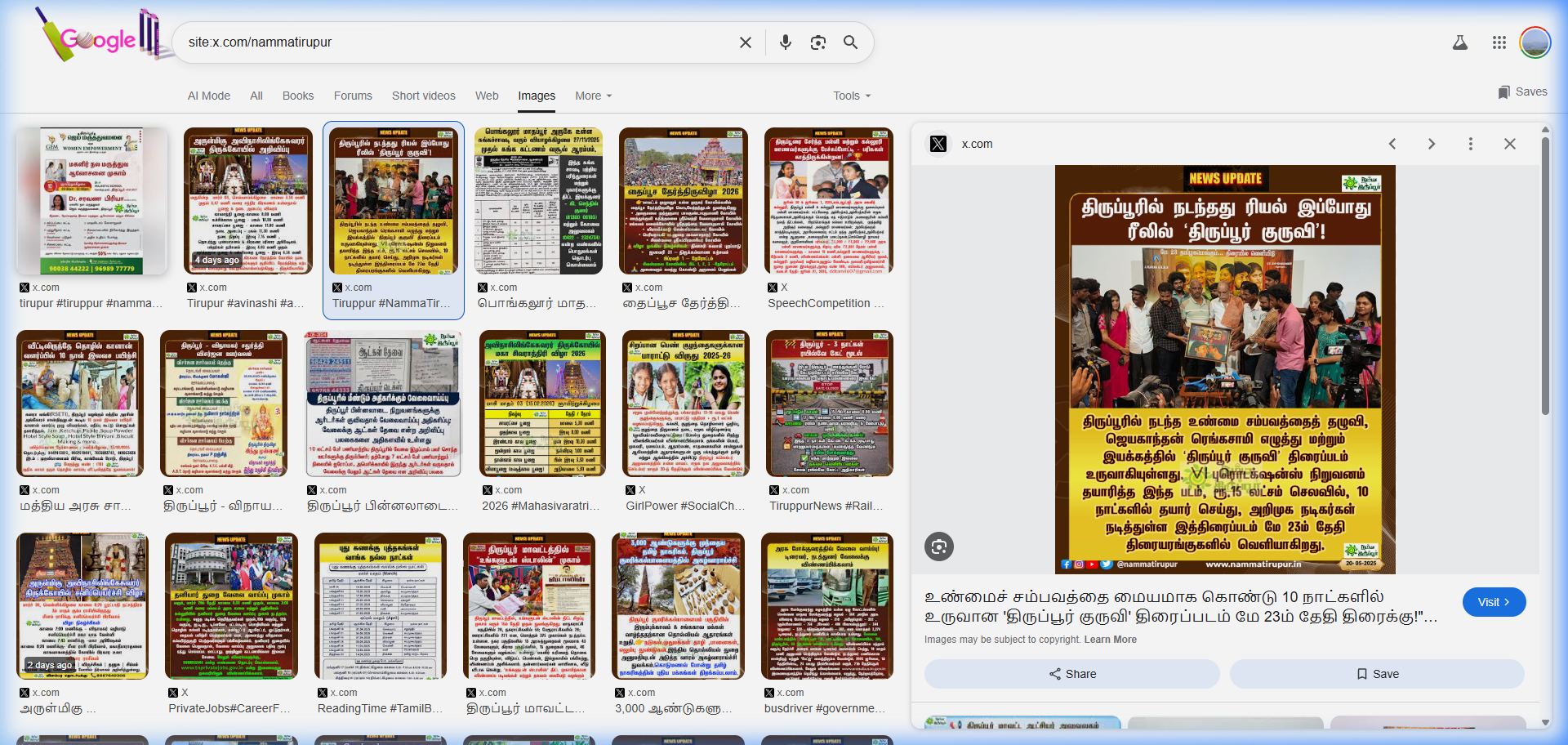This screenshot has width=1568, height=745.
Task: Open Google Lens image search
Action: (x=817, y=42)
